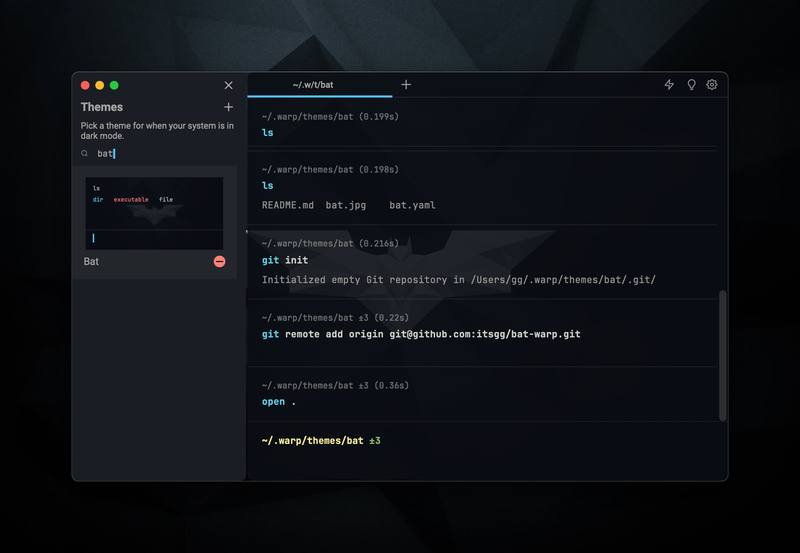The width and height of the screenshot is (800, 553).
Task: Open the lightning bolt workflows icon
Action: point(669,85)
